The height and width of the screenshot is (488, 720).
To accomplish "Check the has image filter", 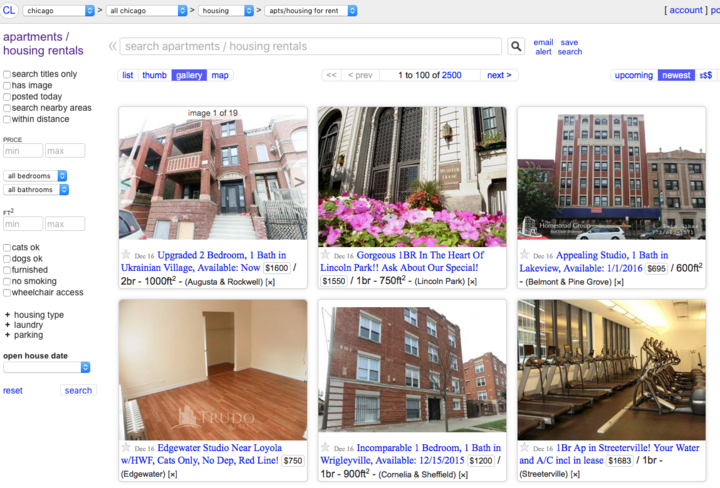I will tap(7, 85).
